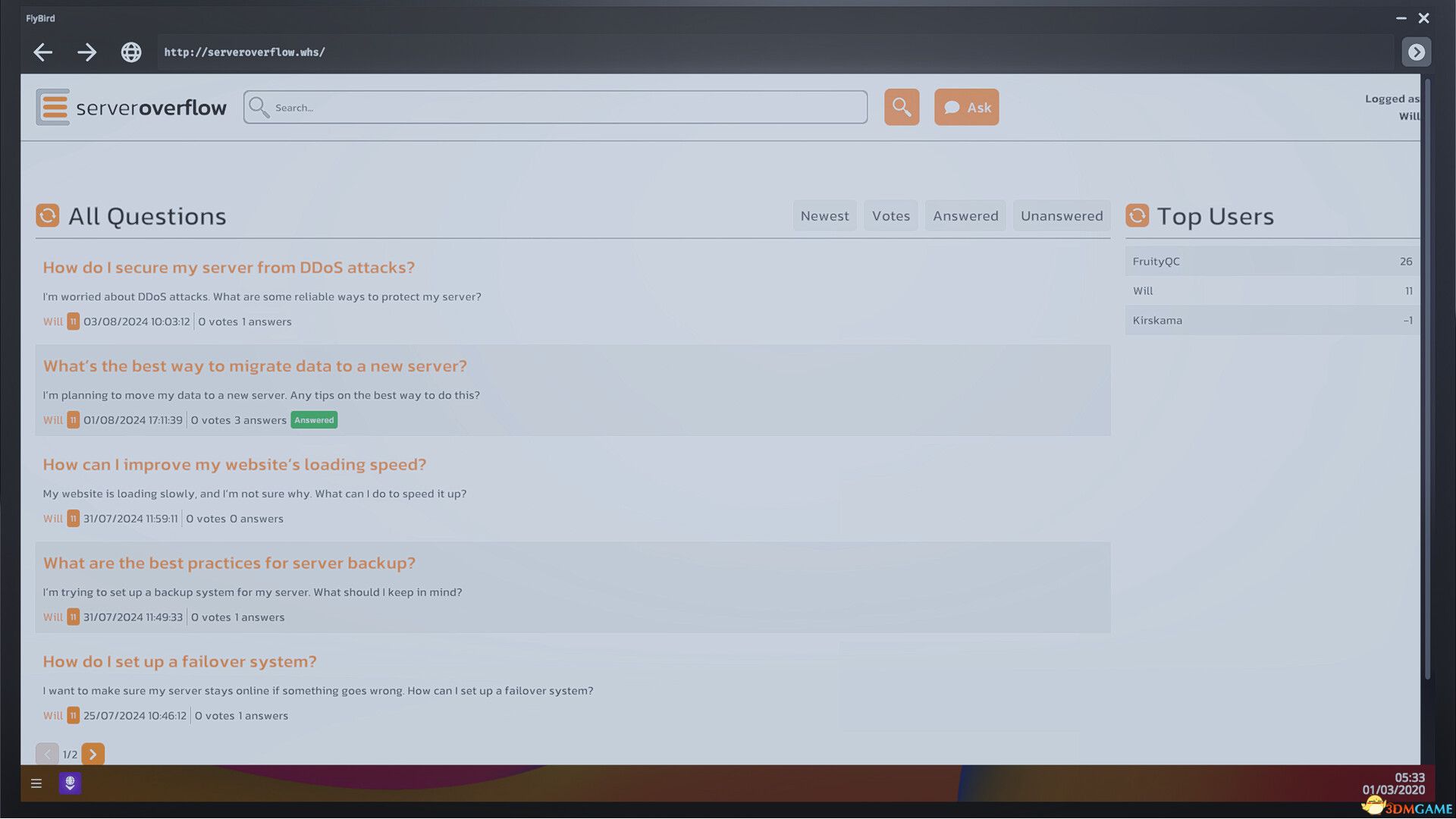Click the globe icon in the browser toolbar
Viewport: 1456px width, 819px height.
130,52
